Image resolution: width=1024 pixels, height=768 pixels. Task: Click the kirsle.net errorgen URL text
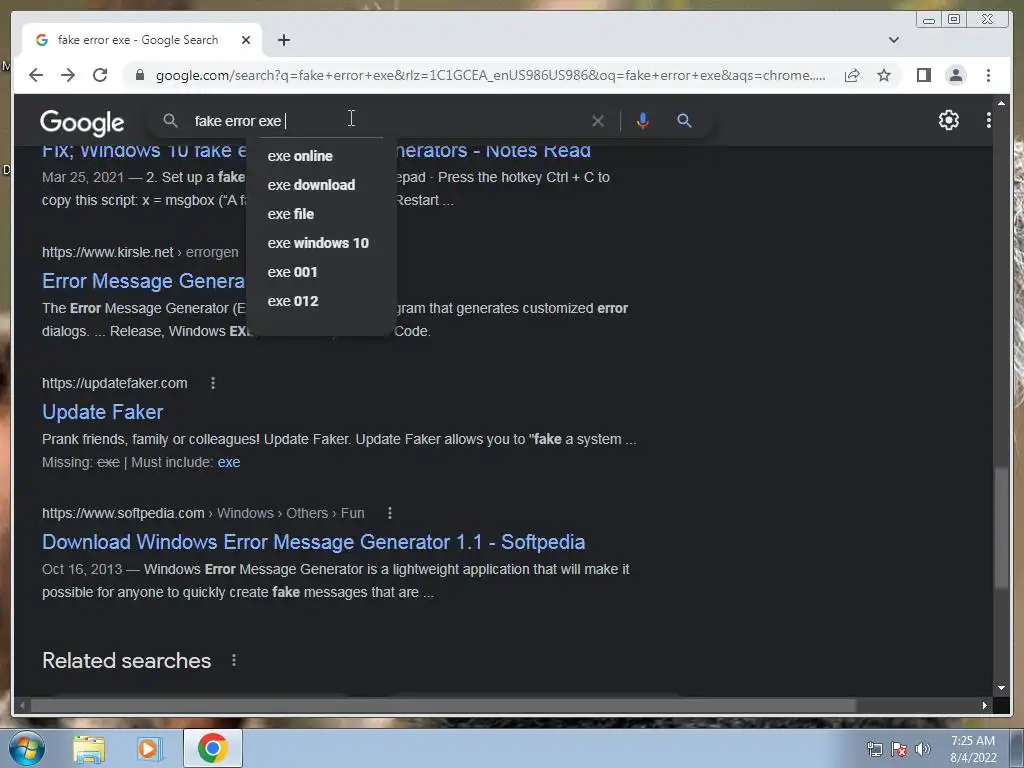pos(140,252)
